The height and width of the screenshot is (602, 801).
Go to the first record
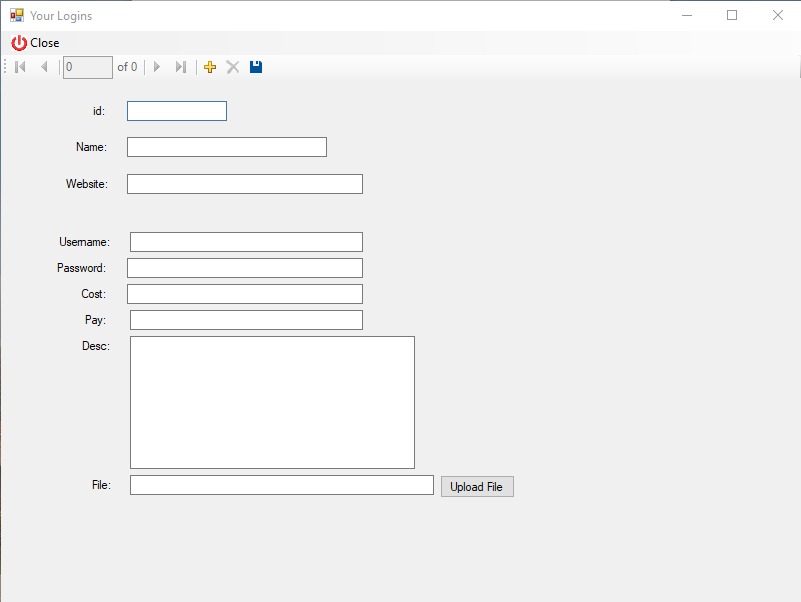coord(20,67)
